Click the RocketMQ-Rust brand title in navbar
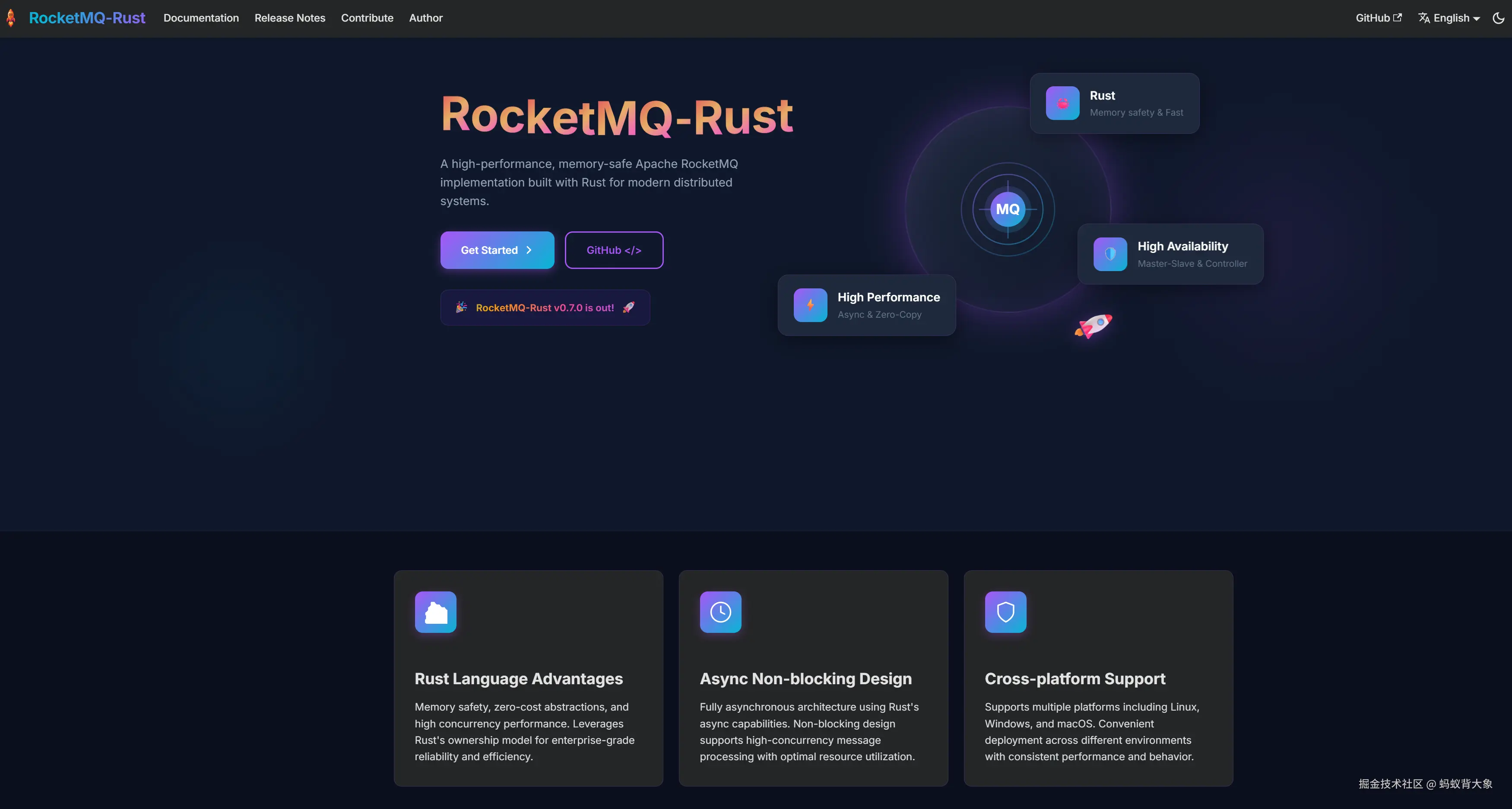The image size is (1512, 809). [87, 18]
